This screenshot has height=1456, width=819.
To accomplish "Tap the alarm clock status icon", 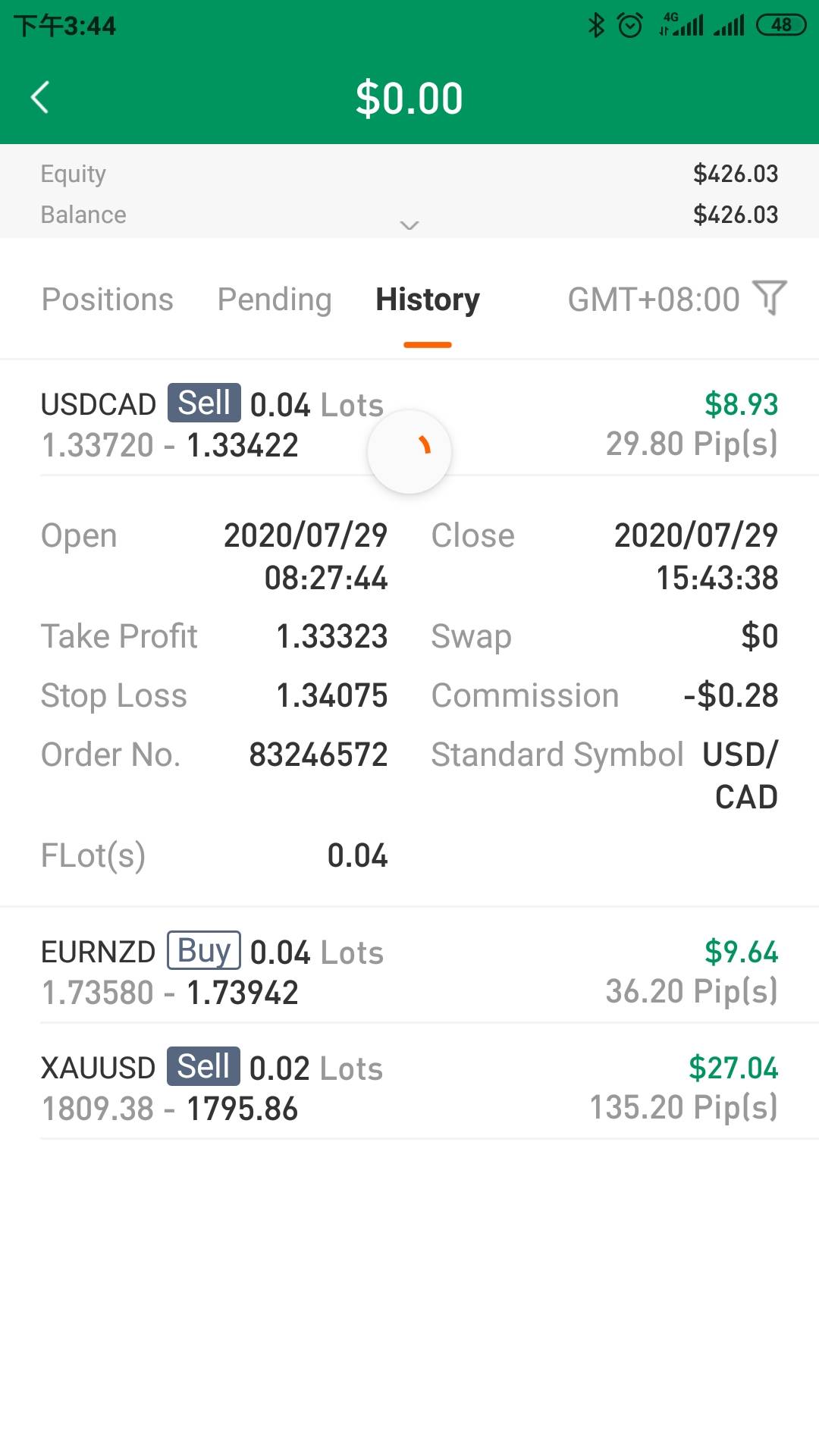I will [630, 25].
